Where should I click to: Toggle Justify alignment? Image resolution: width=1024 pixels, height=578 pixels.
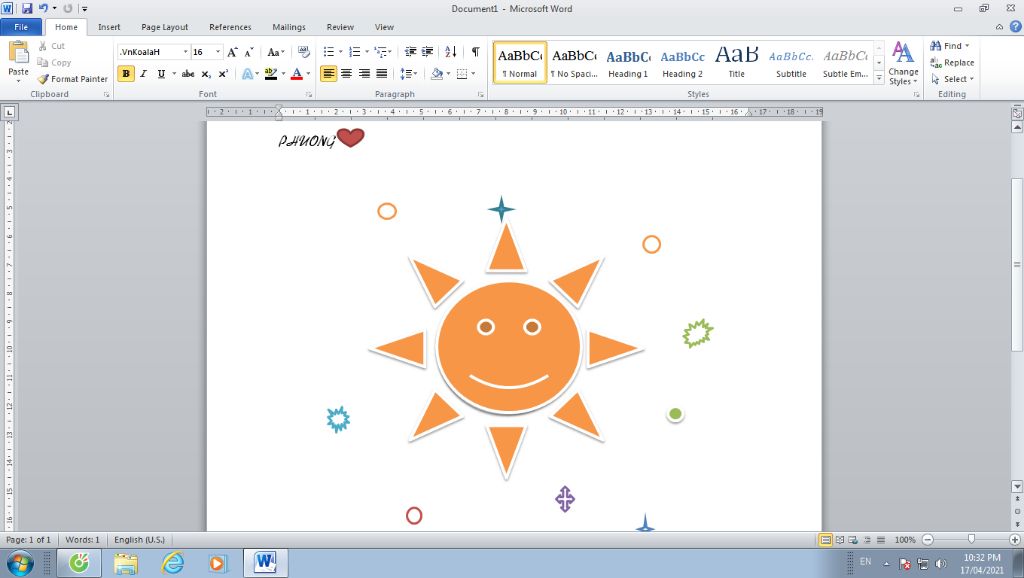click(x=381, y=74)
